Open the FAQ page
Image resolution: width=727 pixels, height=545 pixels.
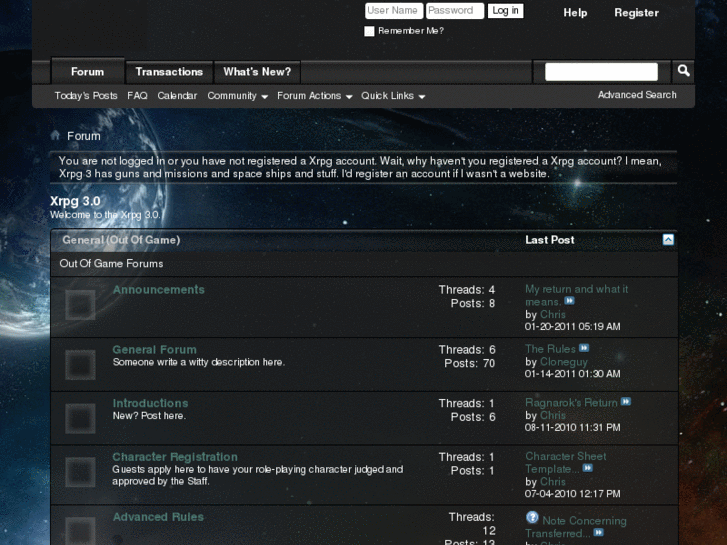pyautogui.click(x=137, y=96)
